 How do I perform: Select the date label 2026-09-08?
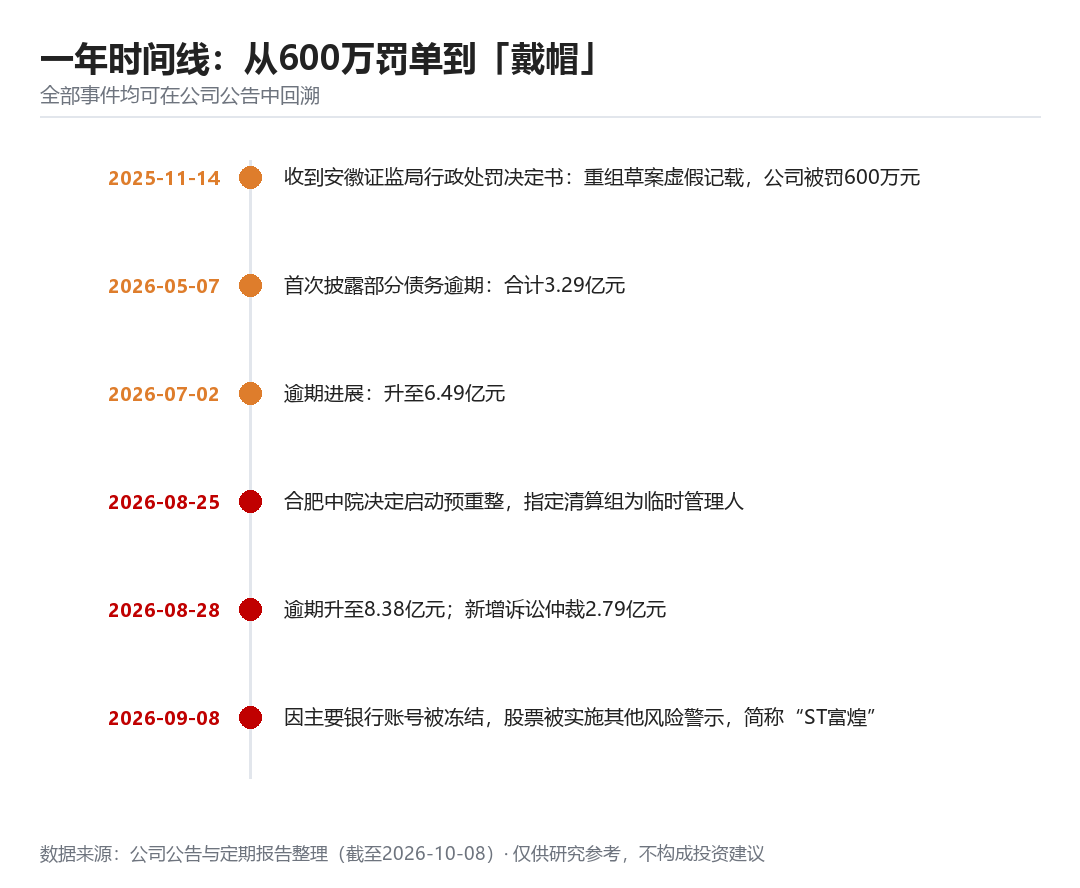[164, 719]
